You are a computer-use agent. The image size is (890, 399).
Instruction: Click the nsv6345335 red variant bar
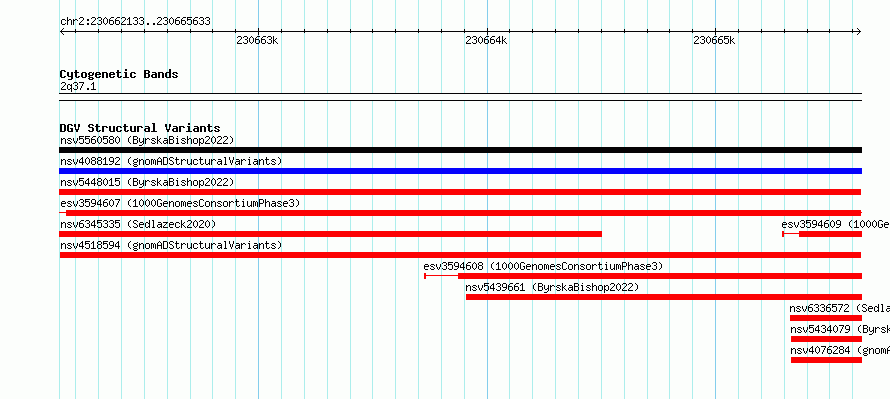pyautogui.click(x=330, y=234)
